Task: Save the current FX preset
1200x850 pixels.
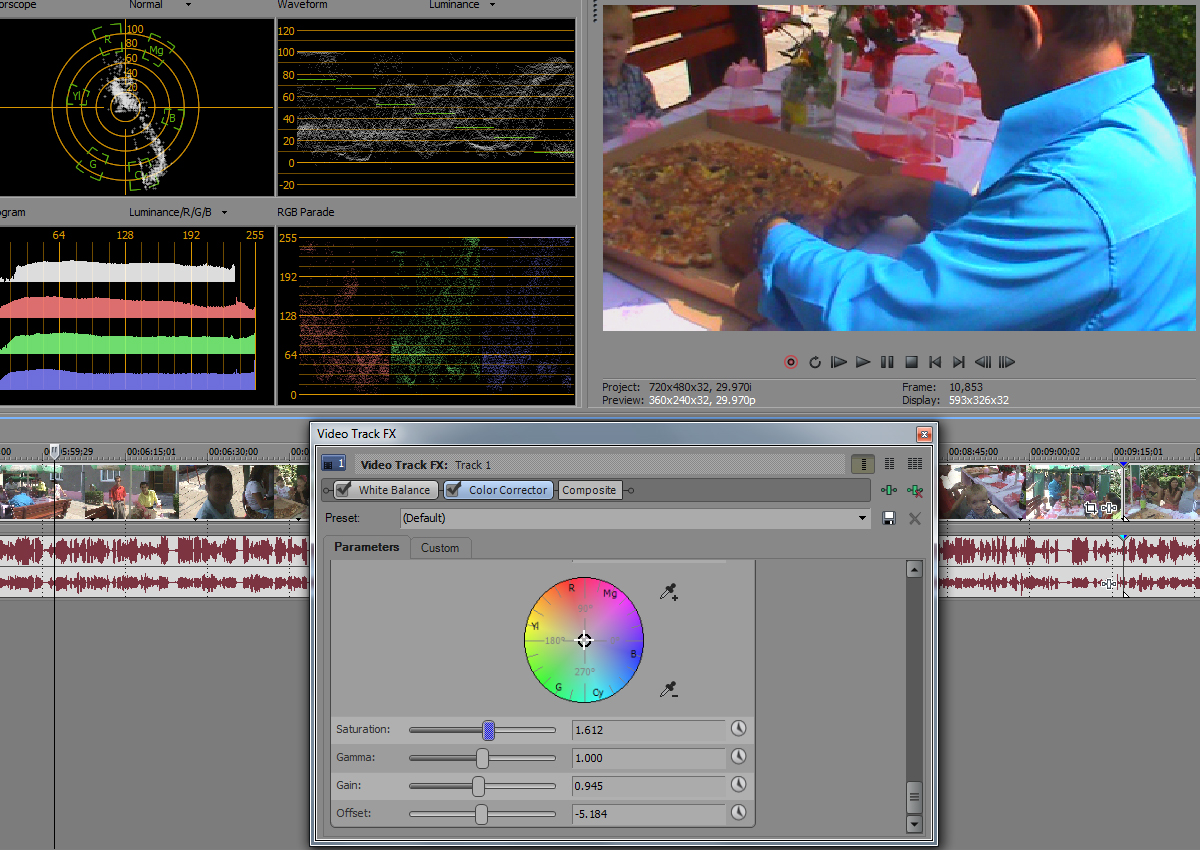Action: pos(888,518)
